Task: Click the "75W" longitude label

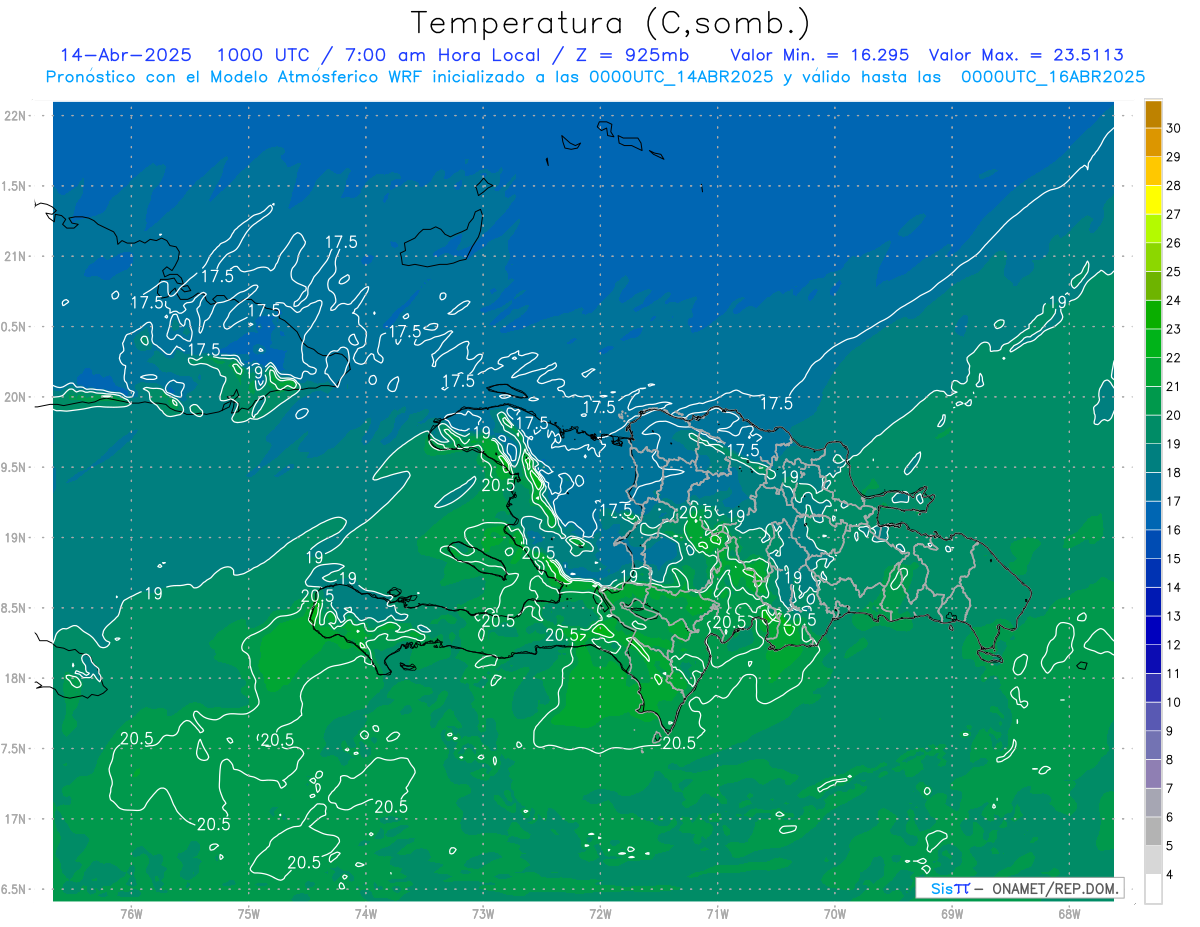Action: [249, 914]
